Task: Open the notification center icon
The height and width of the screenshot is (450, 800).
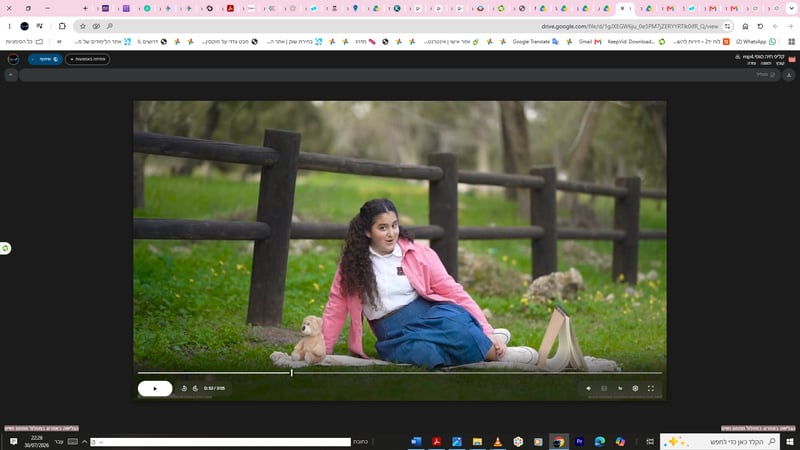Action: pyautogui.click(x=14, y=441)
